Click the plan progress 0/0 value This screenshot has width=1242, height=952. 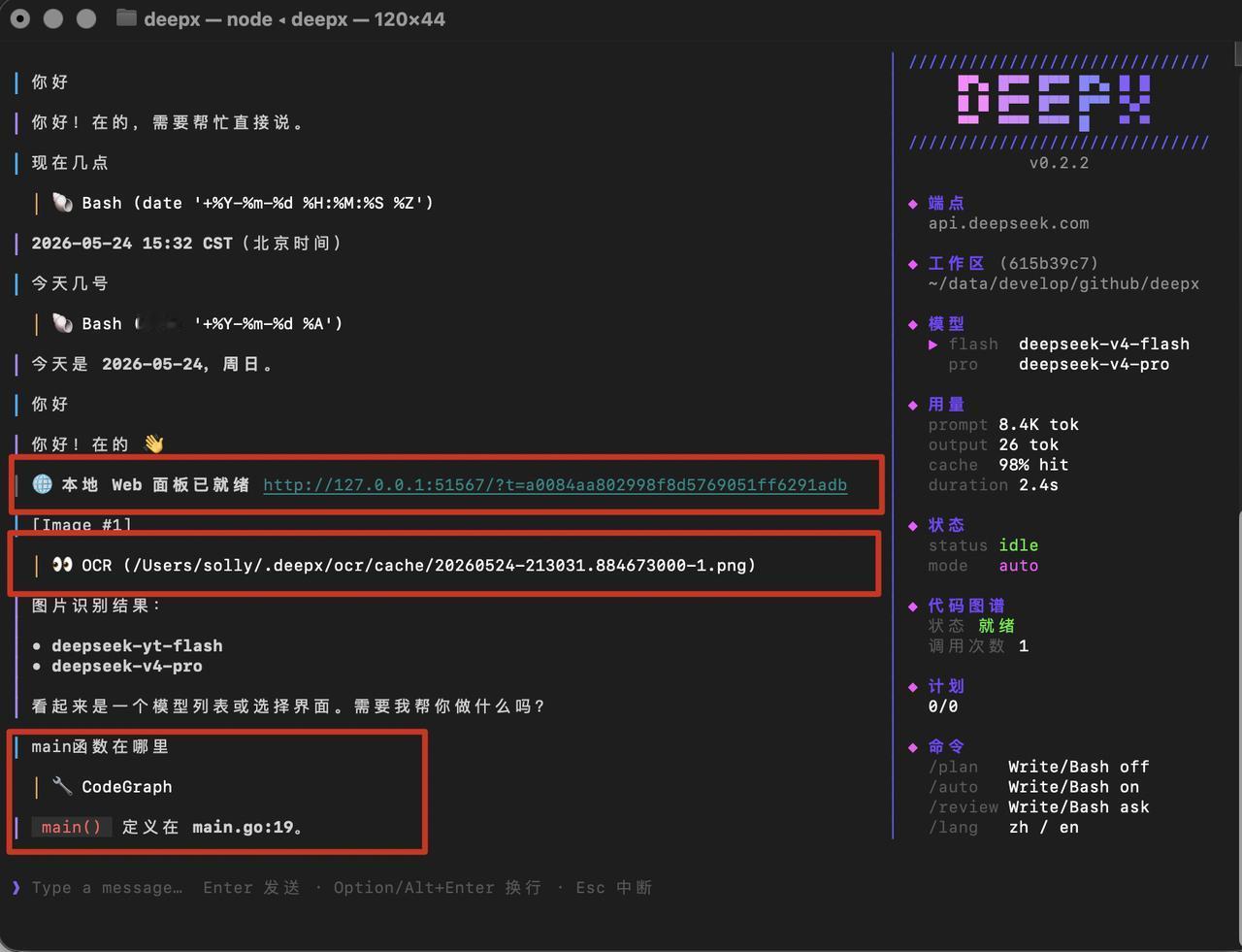tap(943, 706)
